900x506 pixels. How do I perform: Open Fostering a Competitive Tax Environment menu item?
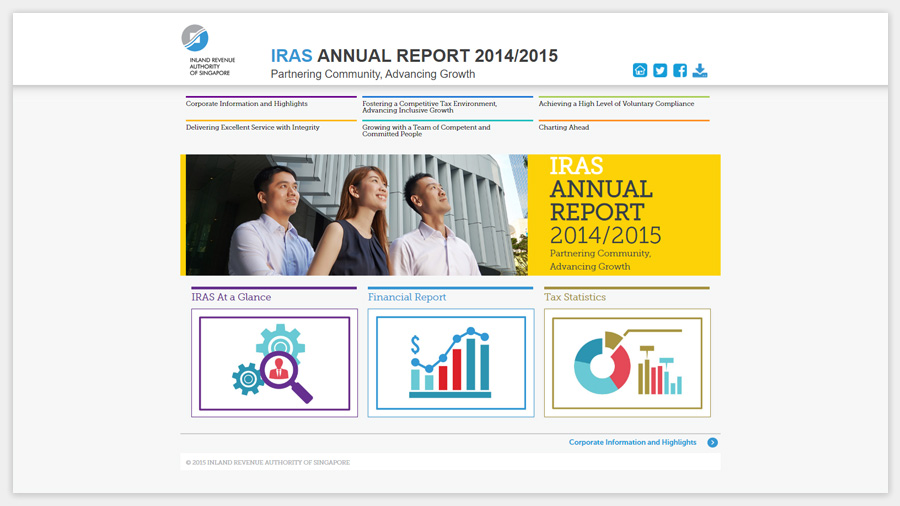pos(429,107)
